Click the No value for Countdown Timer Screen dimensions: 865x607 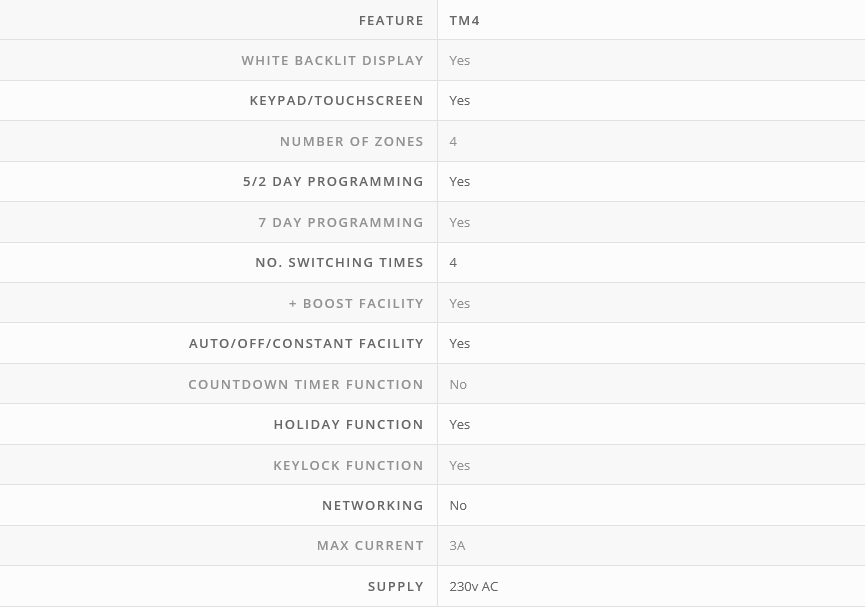[458, 384]
